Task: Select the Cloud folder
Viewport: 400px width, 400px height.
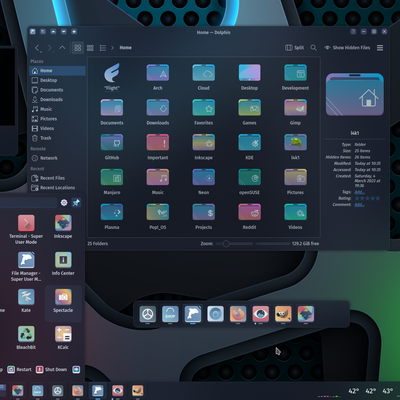Action: click(x=204, y=77)
